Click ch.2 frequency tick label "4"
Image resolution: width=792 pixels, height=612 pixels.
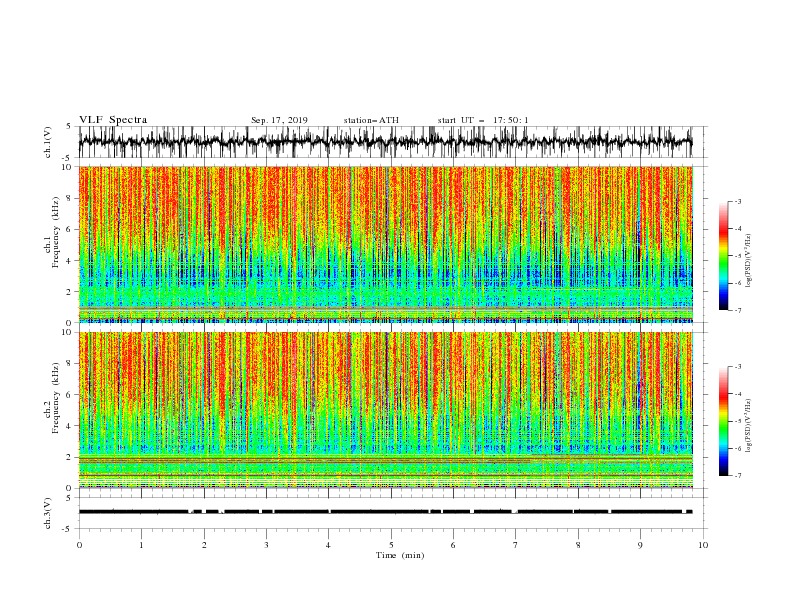tap(70, 426)
